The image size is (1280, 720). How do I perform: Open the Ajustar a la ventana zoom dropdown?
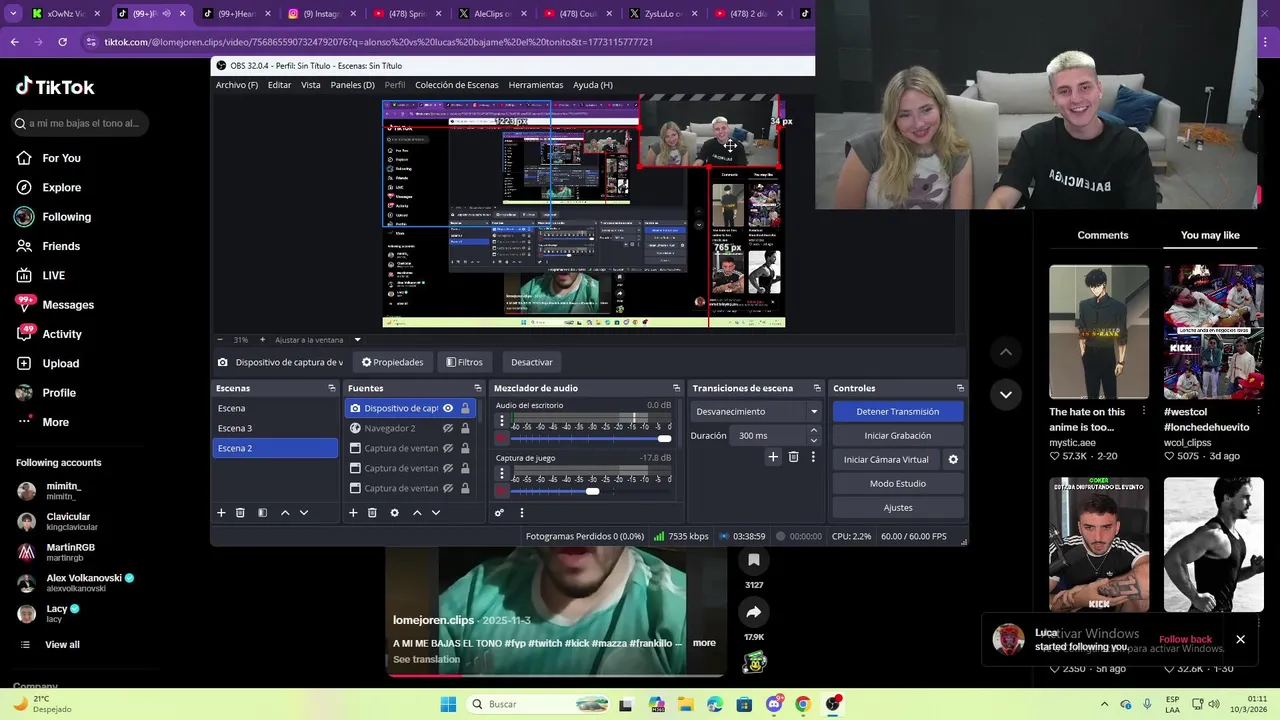(357, 340)
